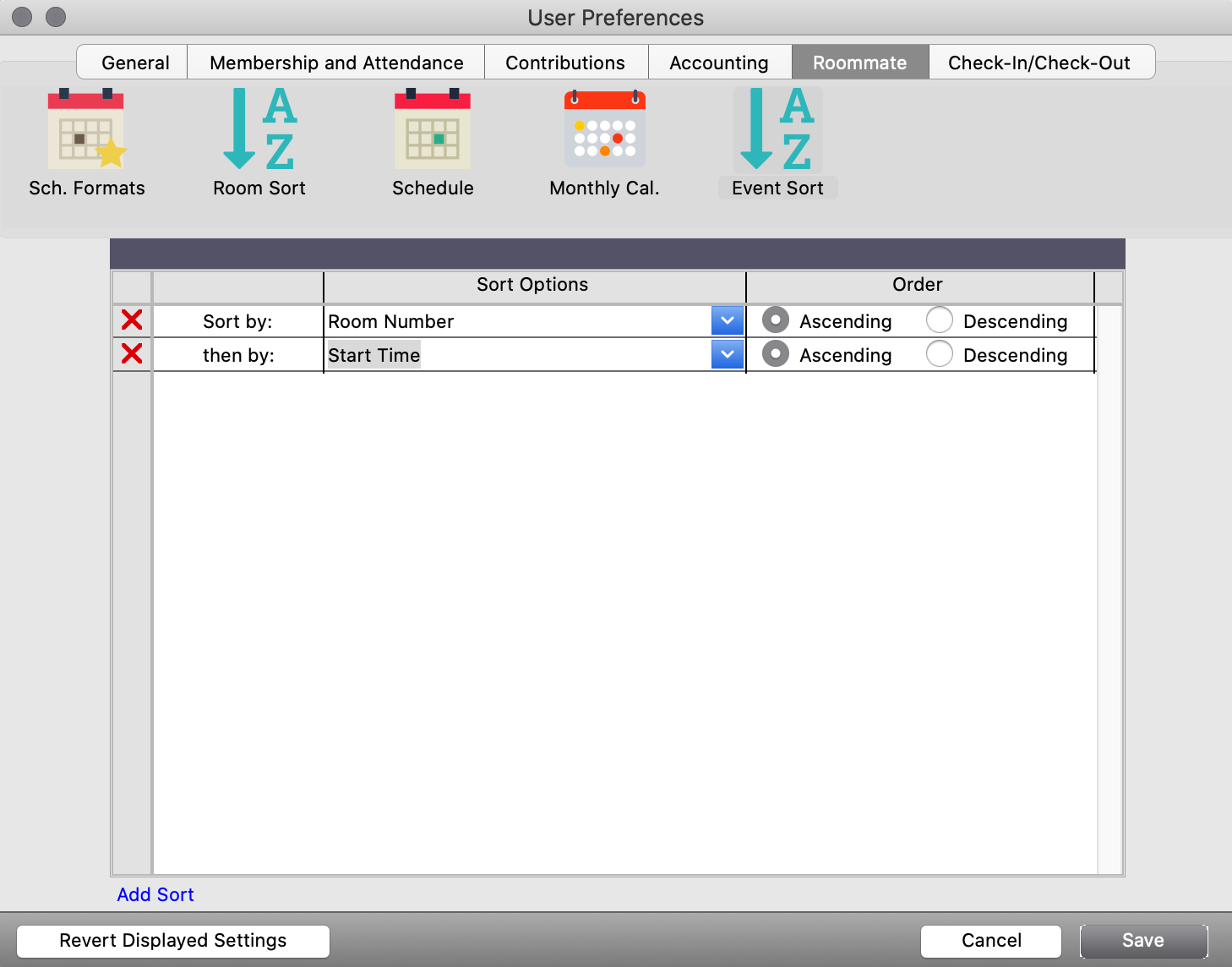1232x967 pixels.
Task: Choose Ascending for Room Number sort
Action: click(x=776, y=320)
